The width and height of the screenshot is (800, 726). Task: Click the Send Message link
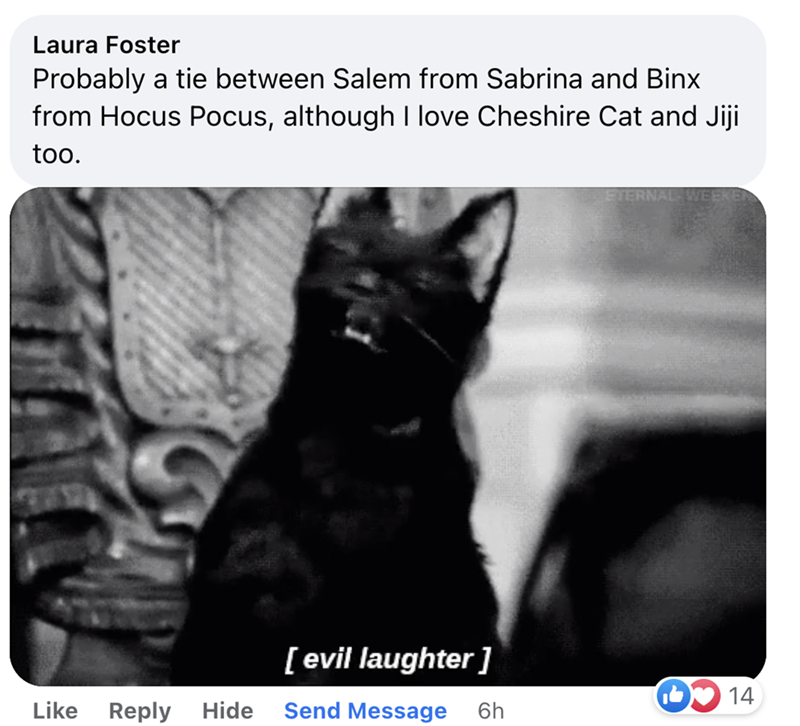[365, 711]
